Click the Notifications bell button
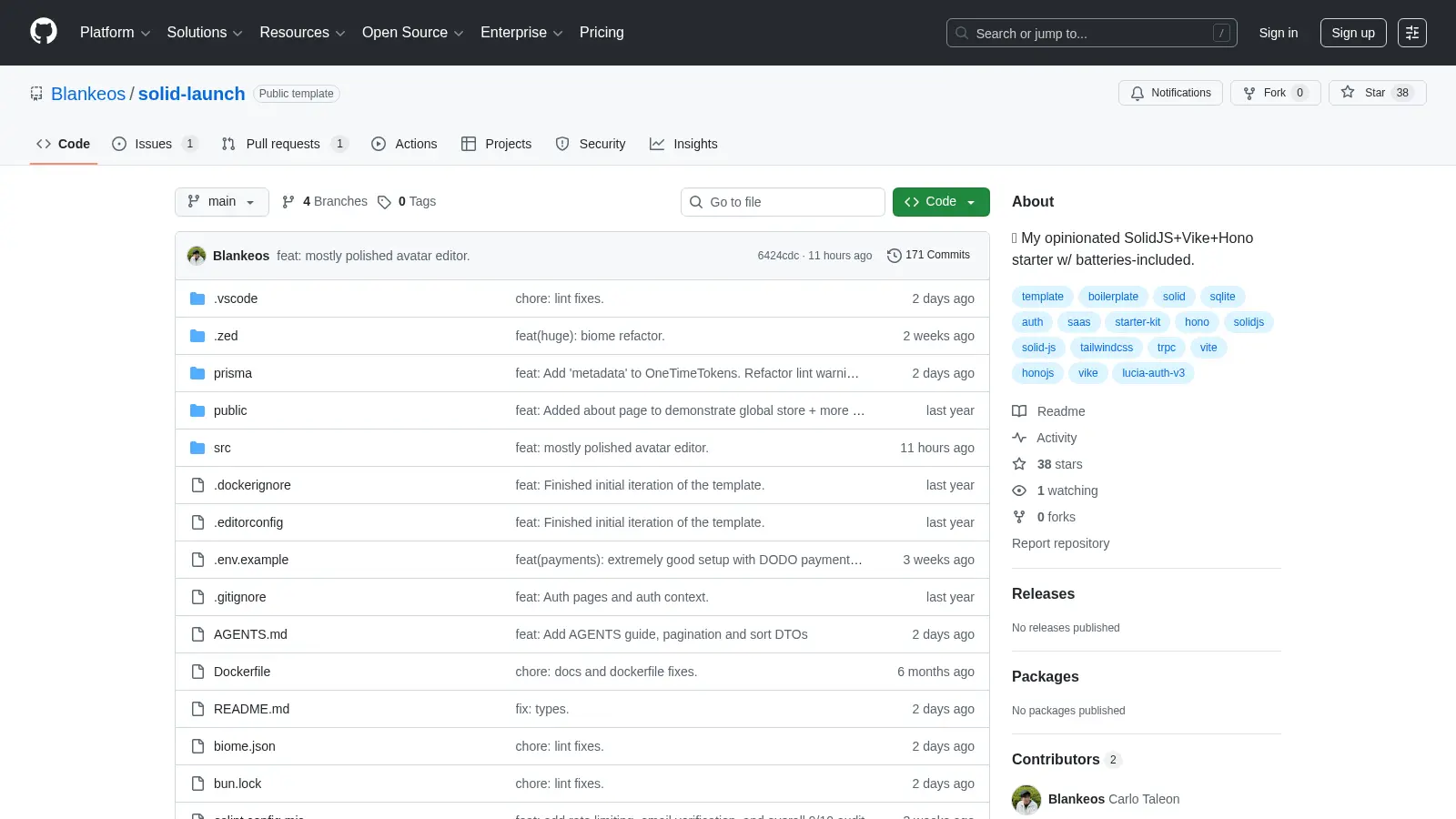Image resolution: width=1456 pixels, height=819 pixels. [x=1171, y=93]
